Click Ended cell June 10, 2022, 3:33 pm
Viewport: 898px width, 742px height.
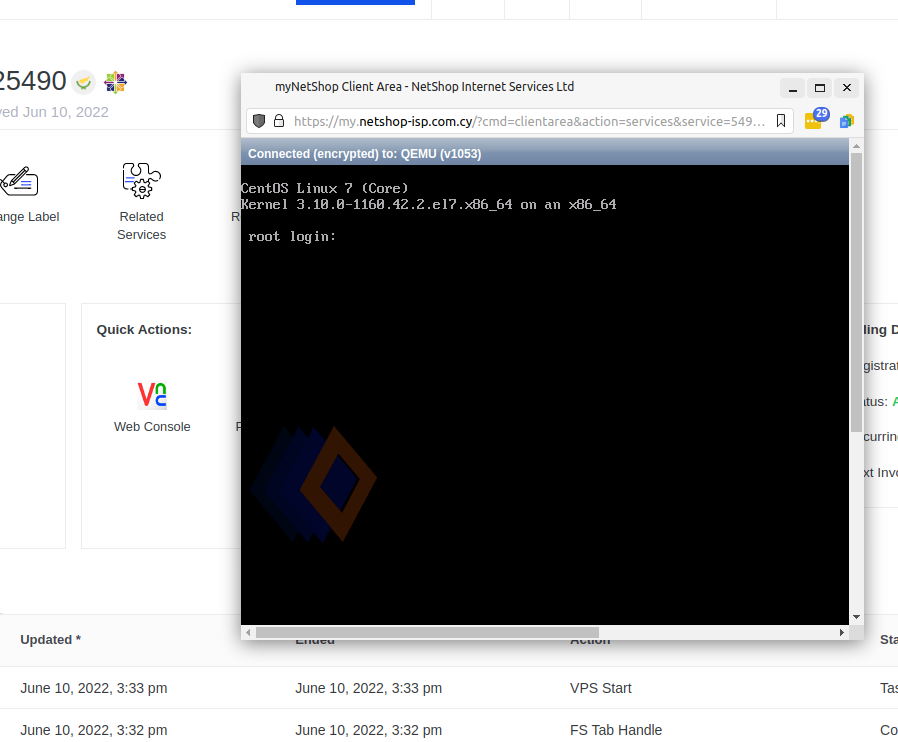click(369, 688)
